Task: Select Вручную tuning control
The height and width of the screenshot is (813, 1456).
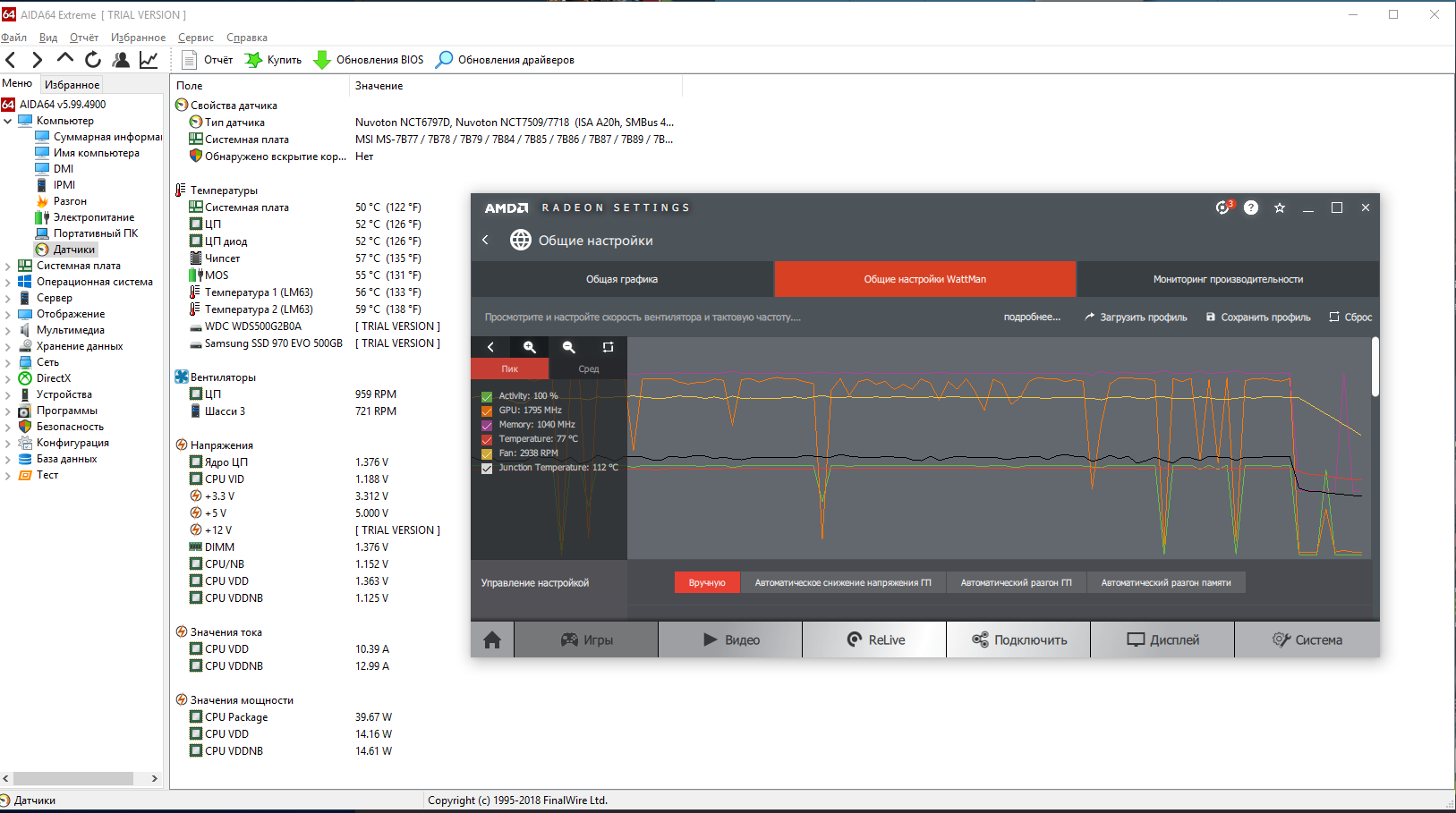Action: tap(707, 582)
